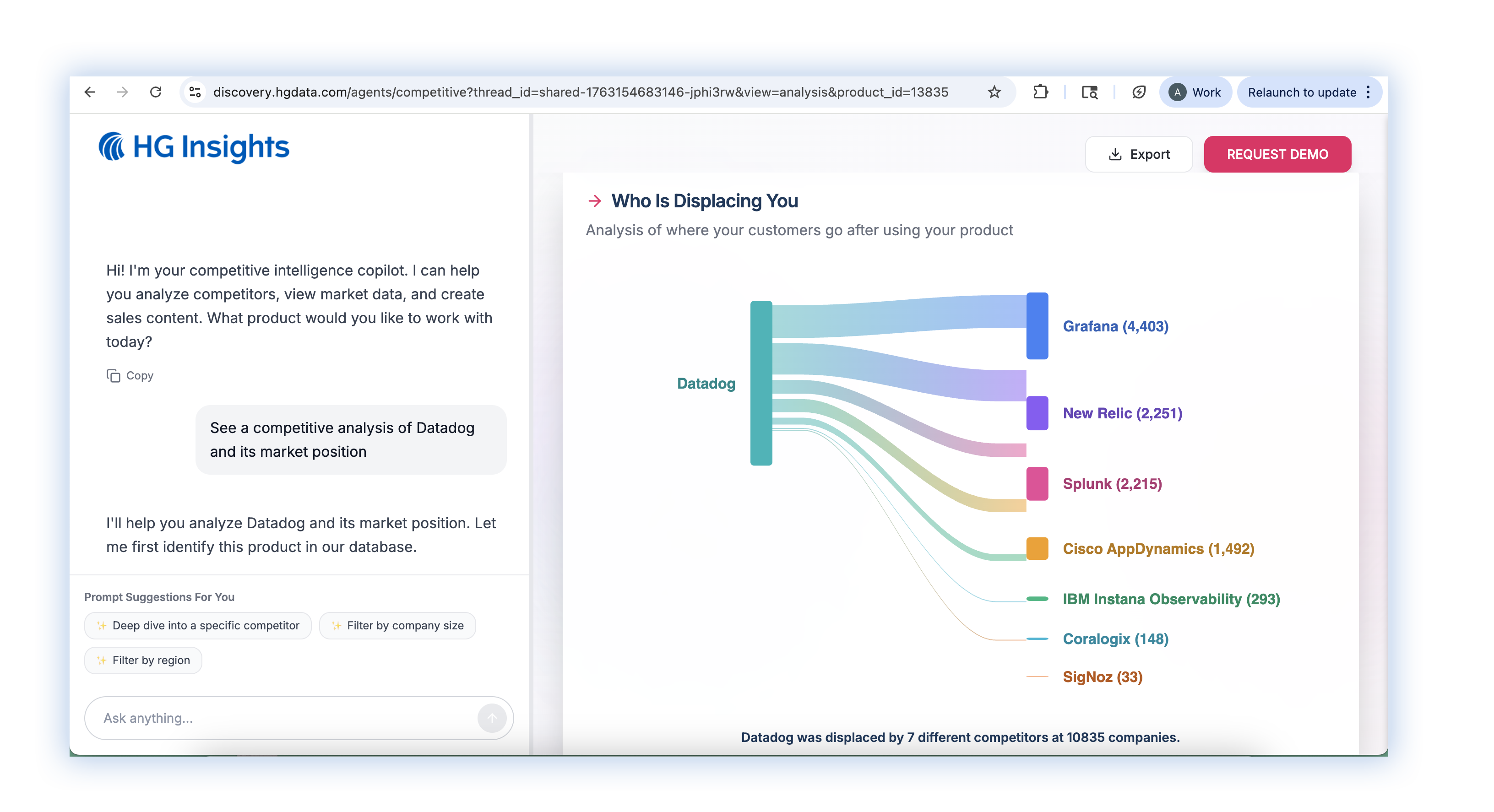Open the browser extensions puzzle icon
This screenshot has width=1494, height=812.
point(1041,92)
